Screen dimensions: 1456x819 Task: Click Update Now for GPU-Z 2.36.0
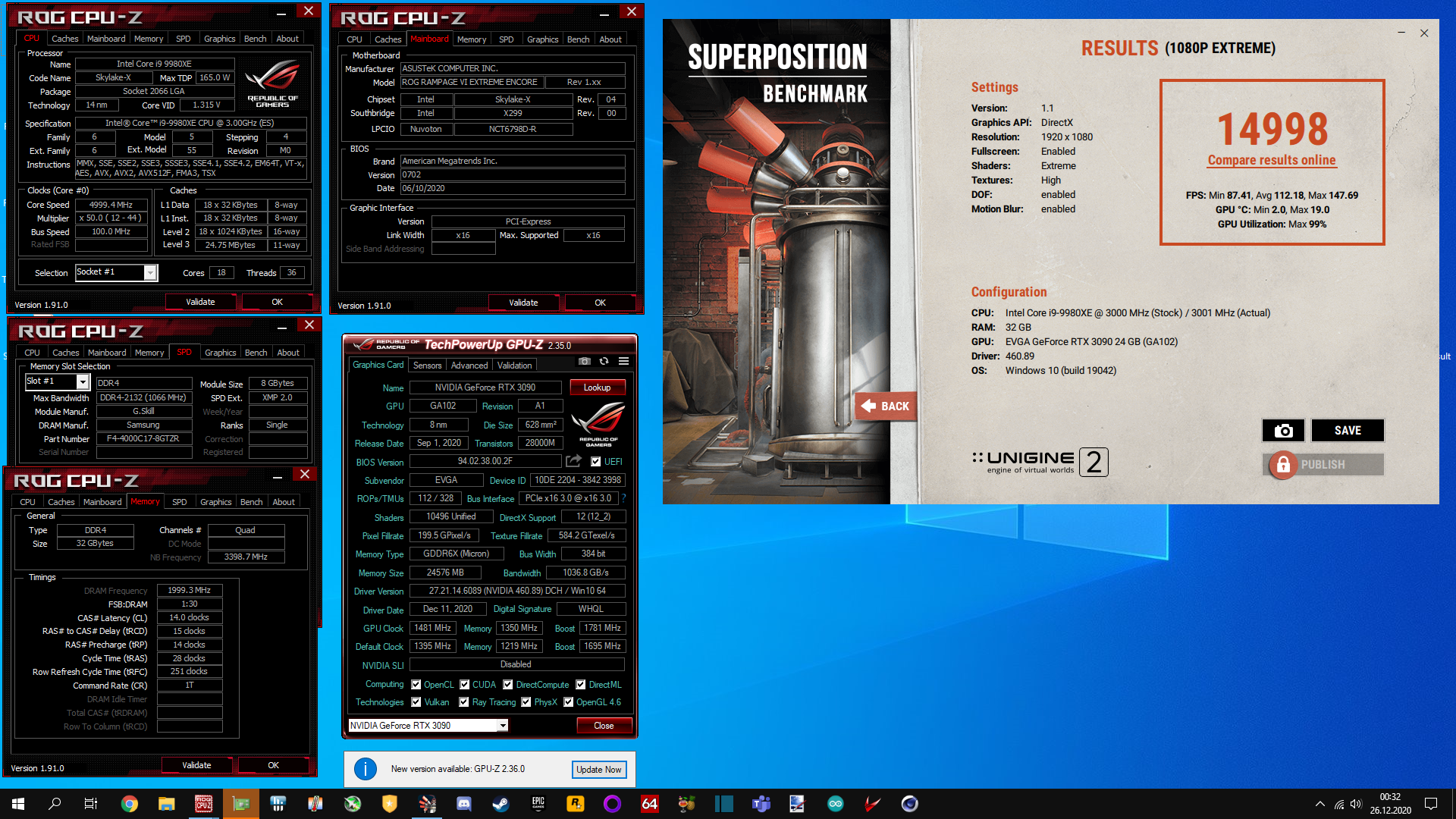click(x=598, y=769)
